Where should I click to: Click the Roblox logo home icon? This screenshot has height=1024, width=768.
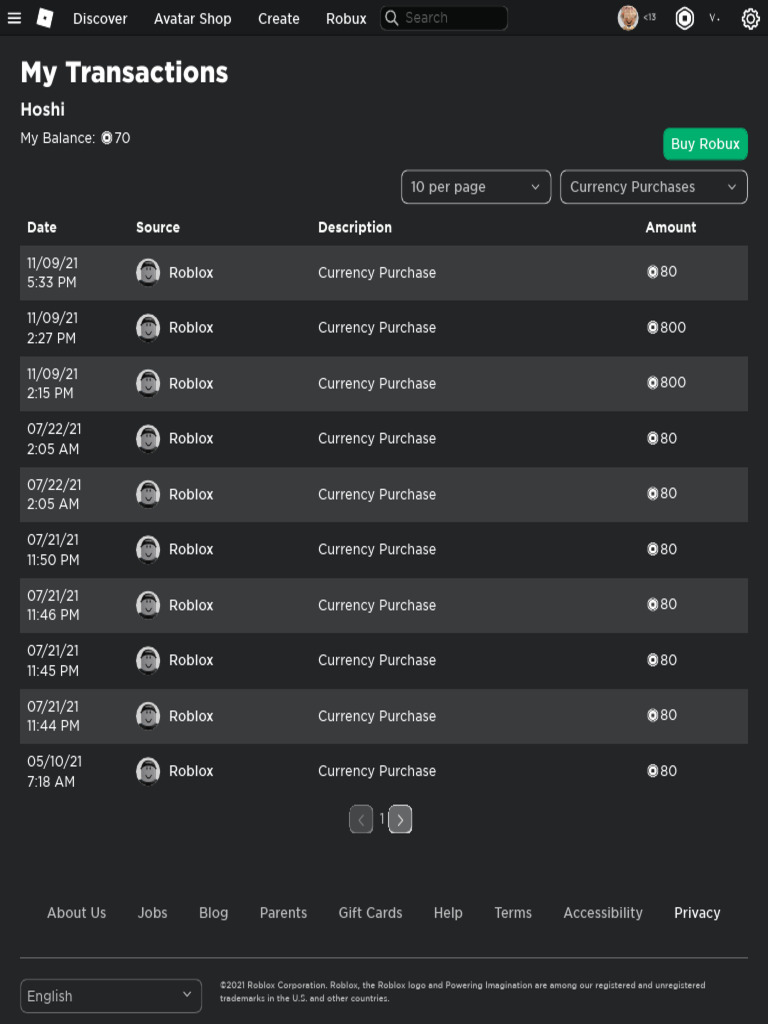click(x=45, y=18)
